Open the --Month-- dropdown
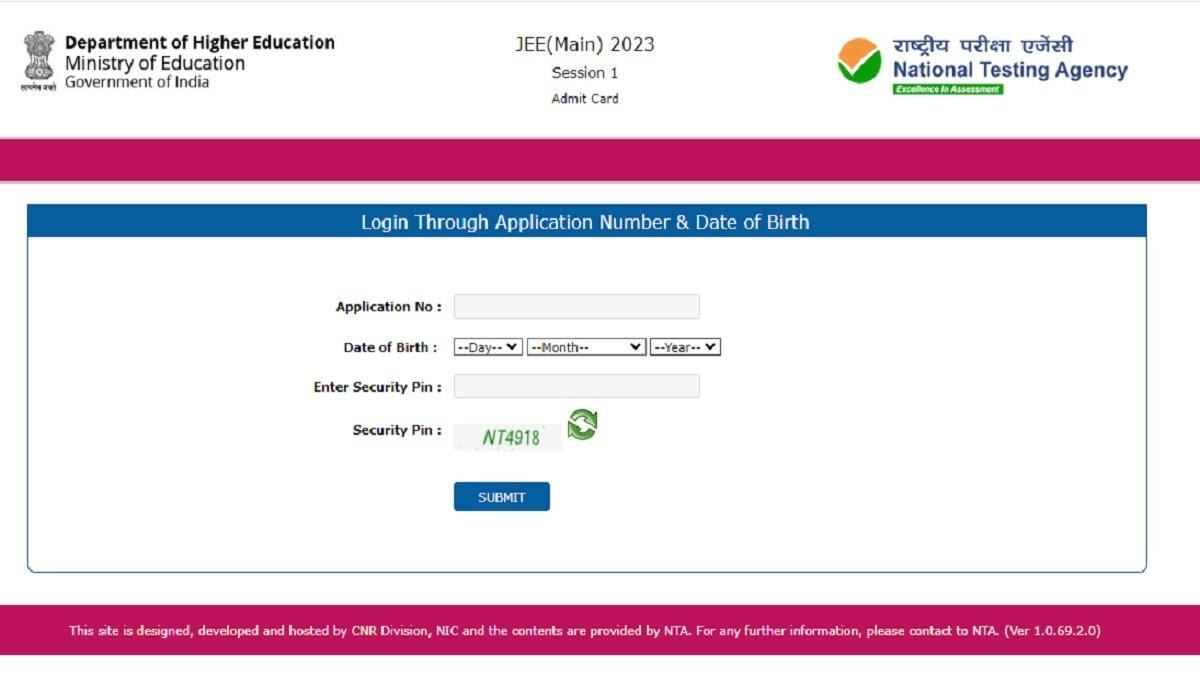This screenshot has width=1200, height=675. (x=585, y=347)
